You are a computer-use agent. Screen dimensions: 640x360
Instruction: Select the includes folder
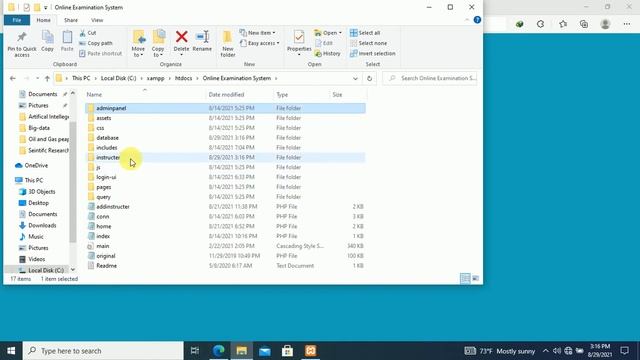(x=225, y=147)
